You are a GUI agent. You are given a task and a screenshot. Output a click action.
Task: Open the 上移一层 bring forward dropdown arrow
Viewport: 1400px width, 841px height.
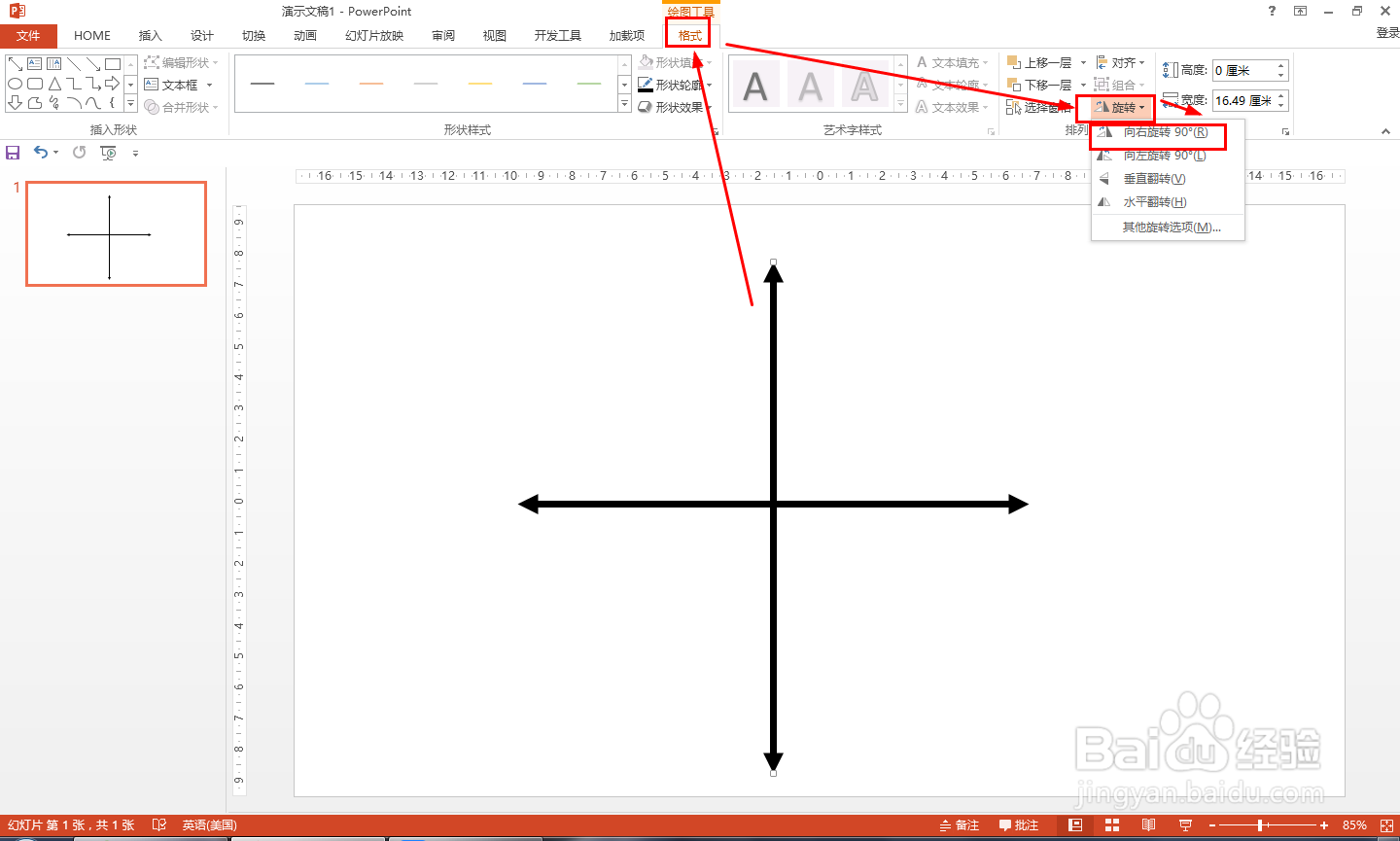[1083, 63]
